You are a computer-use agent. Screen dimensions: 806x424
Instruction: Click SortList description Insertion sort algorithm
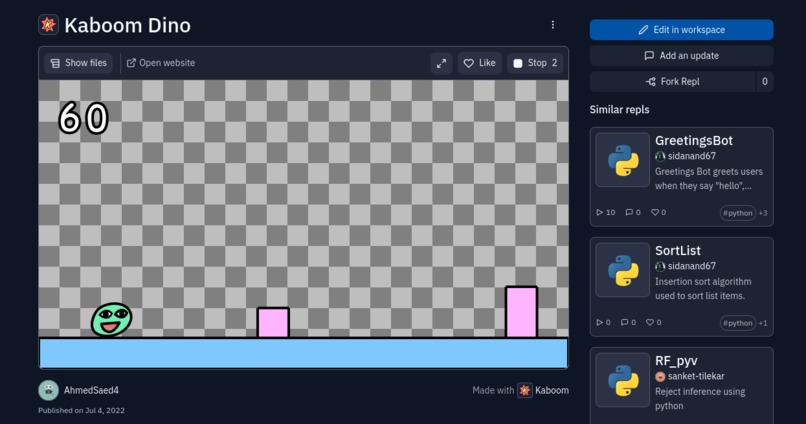click(703, 288)
